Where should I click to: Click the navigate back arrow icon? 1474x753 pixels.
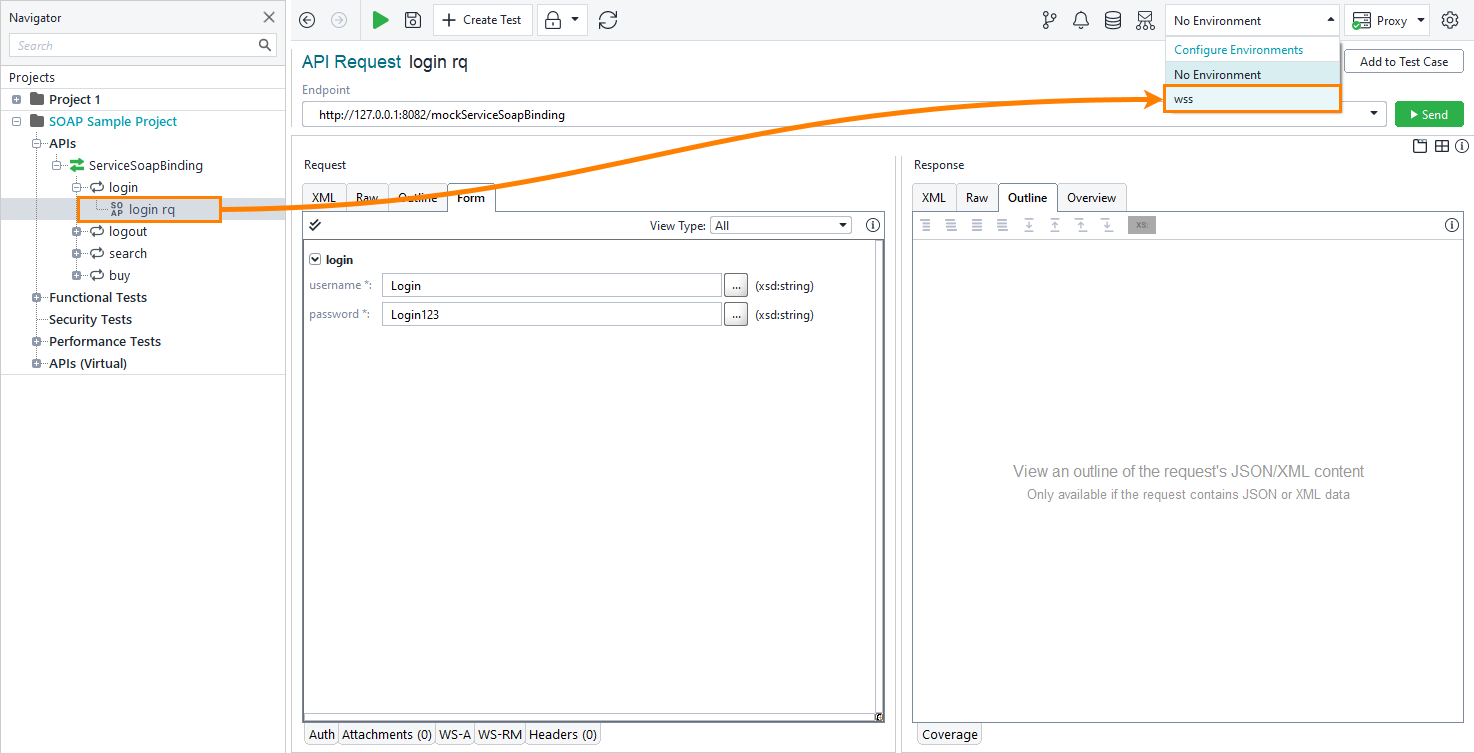(307, 20)
